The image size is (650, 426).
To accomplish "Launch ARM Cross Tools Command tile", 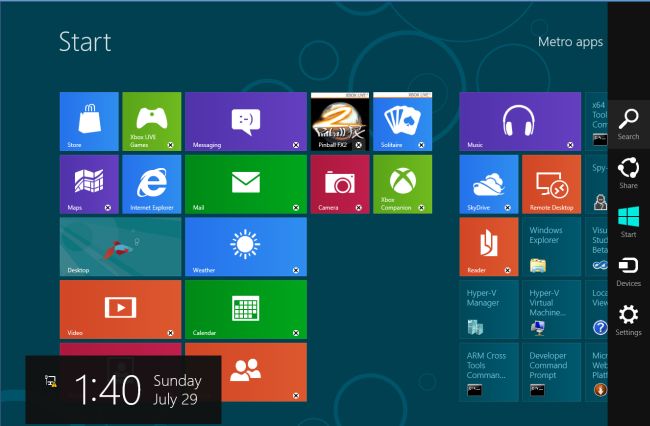I will tap(489, 372).
